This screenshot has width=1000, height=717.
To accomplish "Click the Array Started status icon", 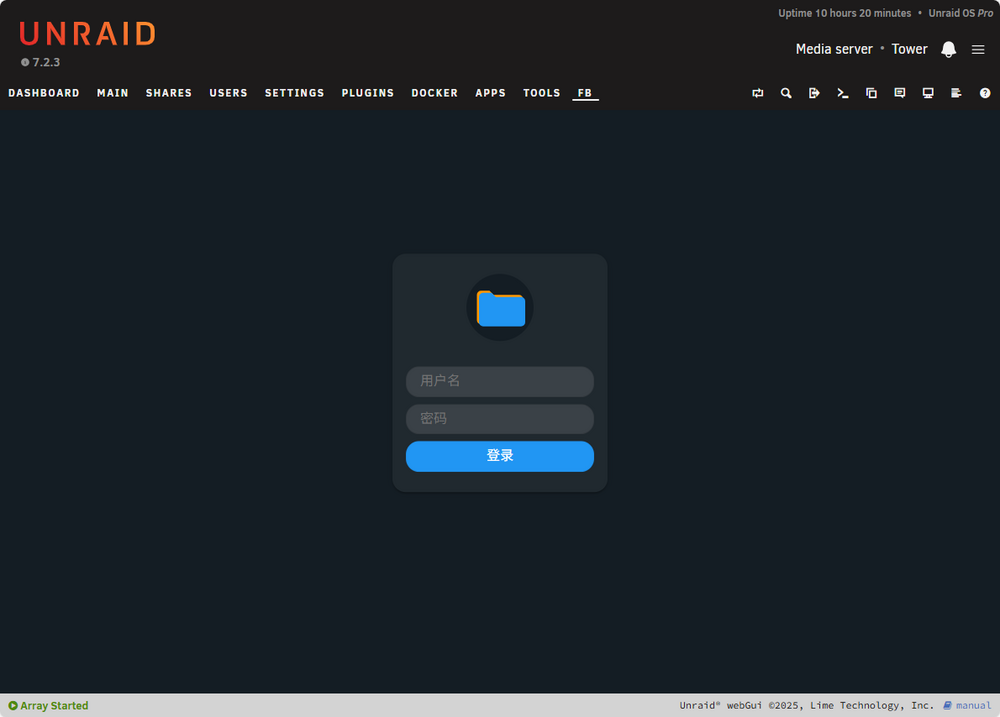I will (x=13, y=706).
